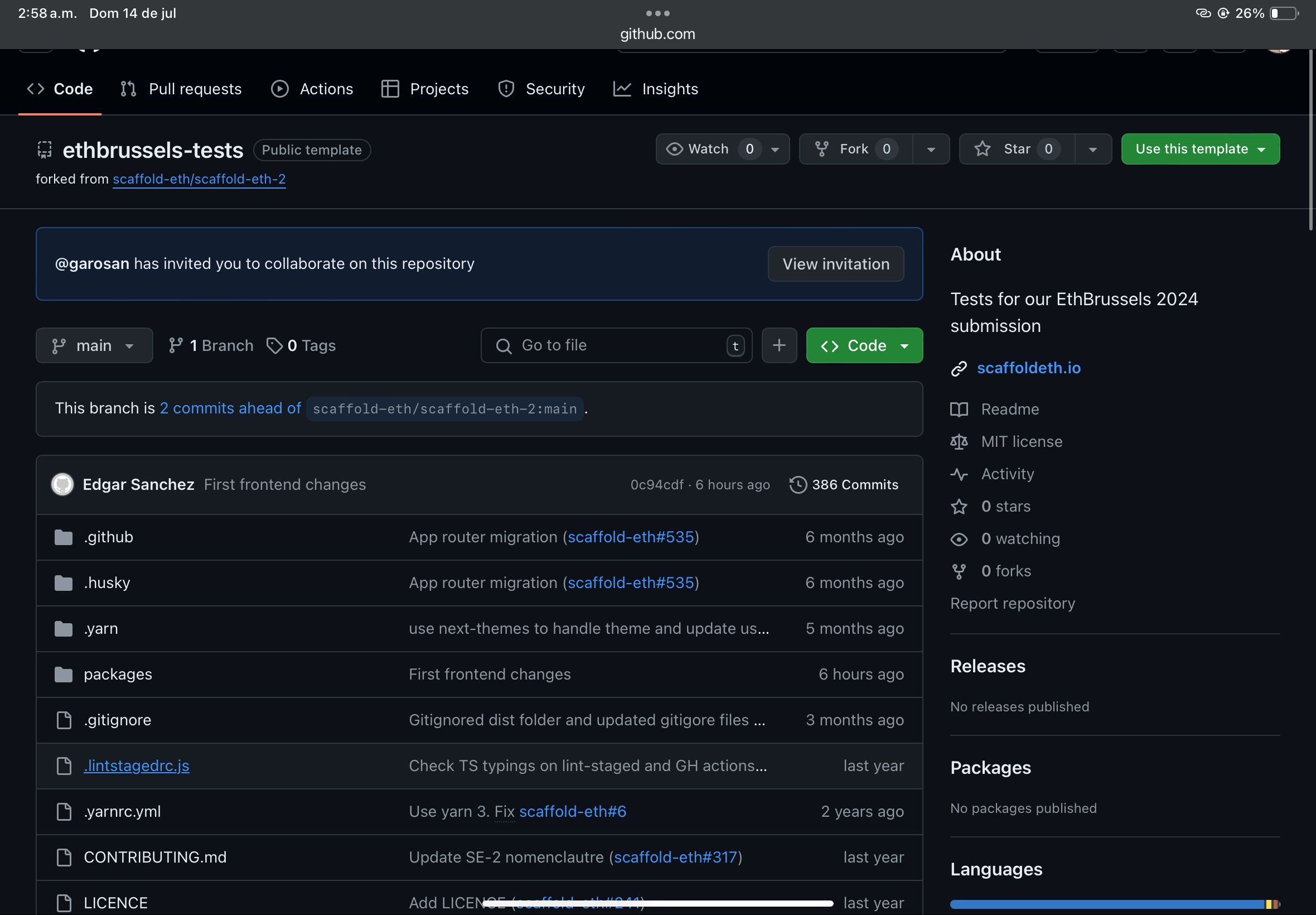The height and width of the screenshot is (915, 1316).
Task: Open the green Code clone dropdown
Action: 864,345
